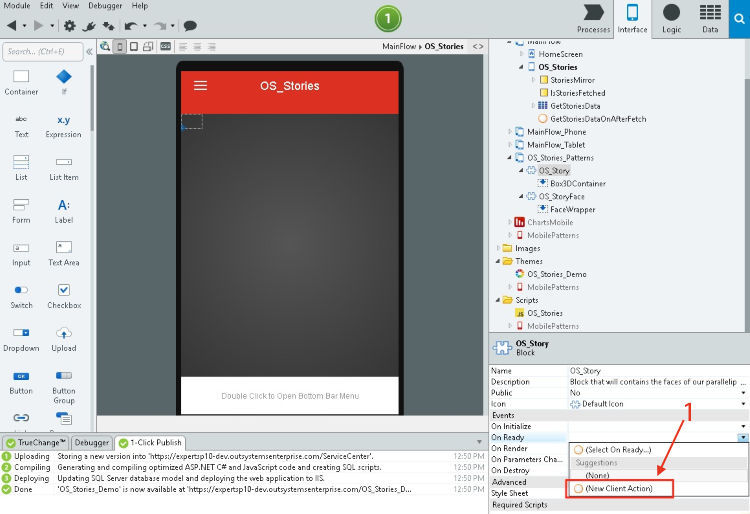The height and width of the screenshot is (514, 750).
Task: Expand the Images folder in tree
Action: (498, 248)
